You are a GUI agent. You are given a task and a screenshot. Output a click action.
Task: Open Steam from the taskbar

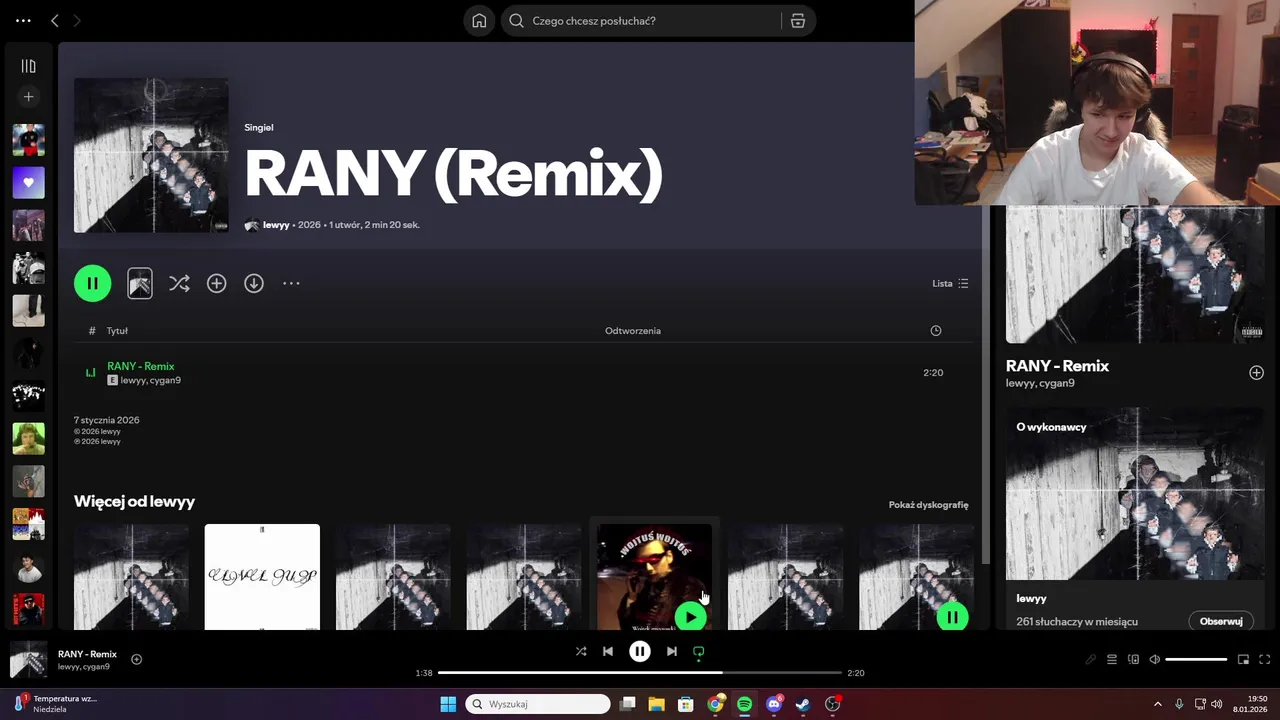pos(803,704)
